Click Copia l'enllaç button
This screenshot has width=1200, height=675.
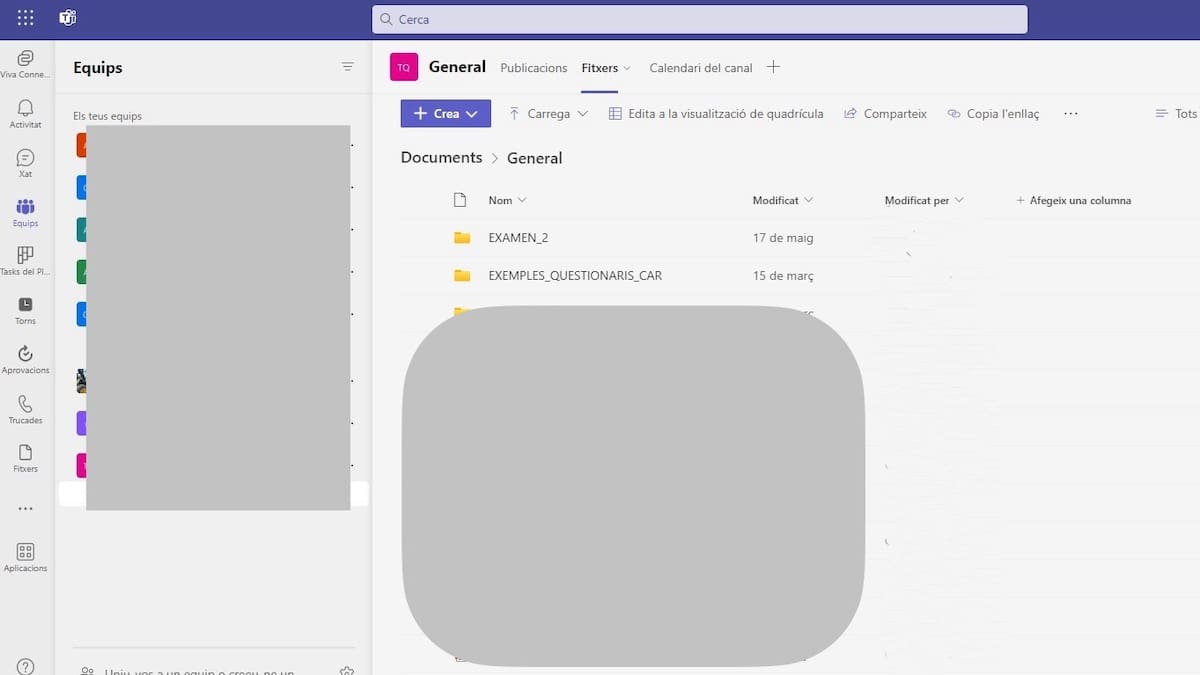[x=993, y=114]
